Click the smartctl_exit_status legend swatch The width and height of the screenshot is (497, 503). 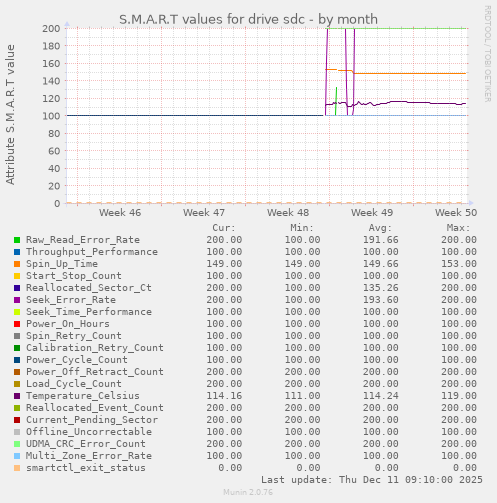(17, 468)
